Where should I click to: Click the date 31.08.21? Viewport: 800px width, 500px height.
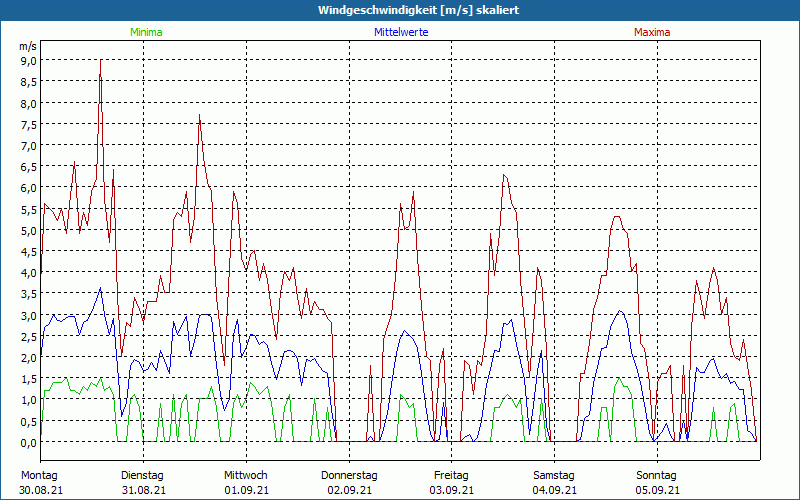click(x=144, y=490)
